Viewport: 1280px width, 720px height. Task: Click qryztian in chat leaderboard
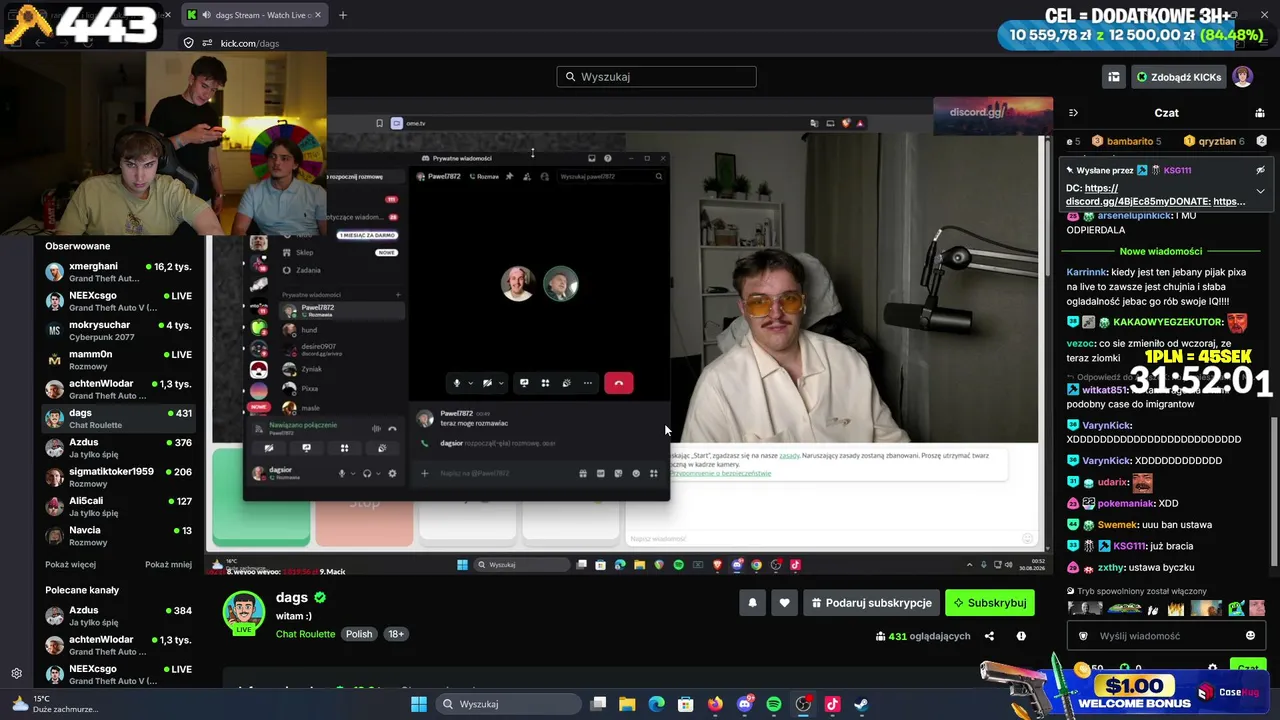click(x=1217, y=141)
